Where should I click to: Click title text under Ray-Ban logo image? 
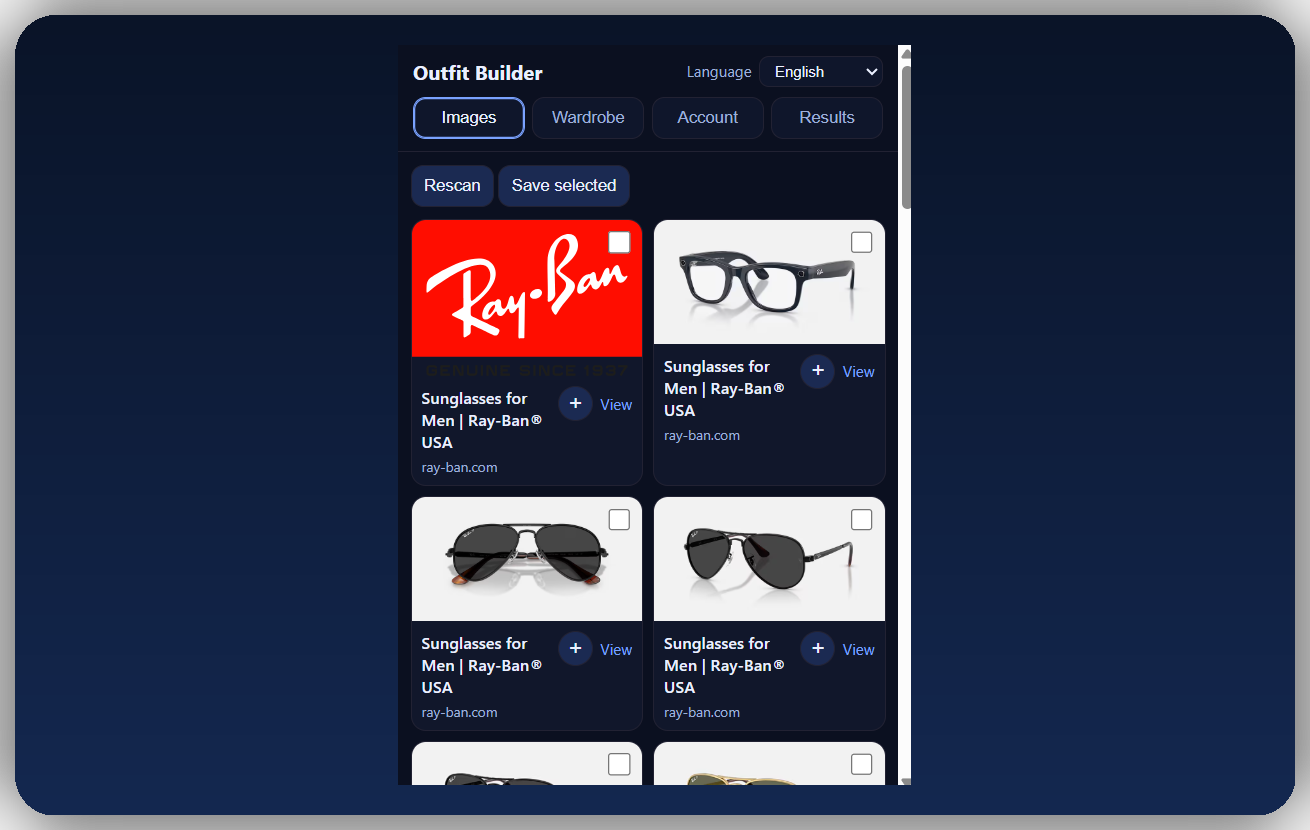pyautogui.click(x=483, y=421)
